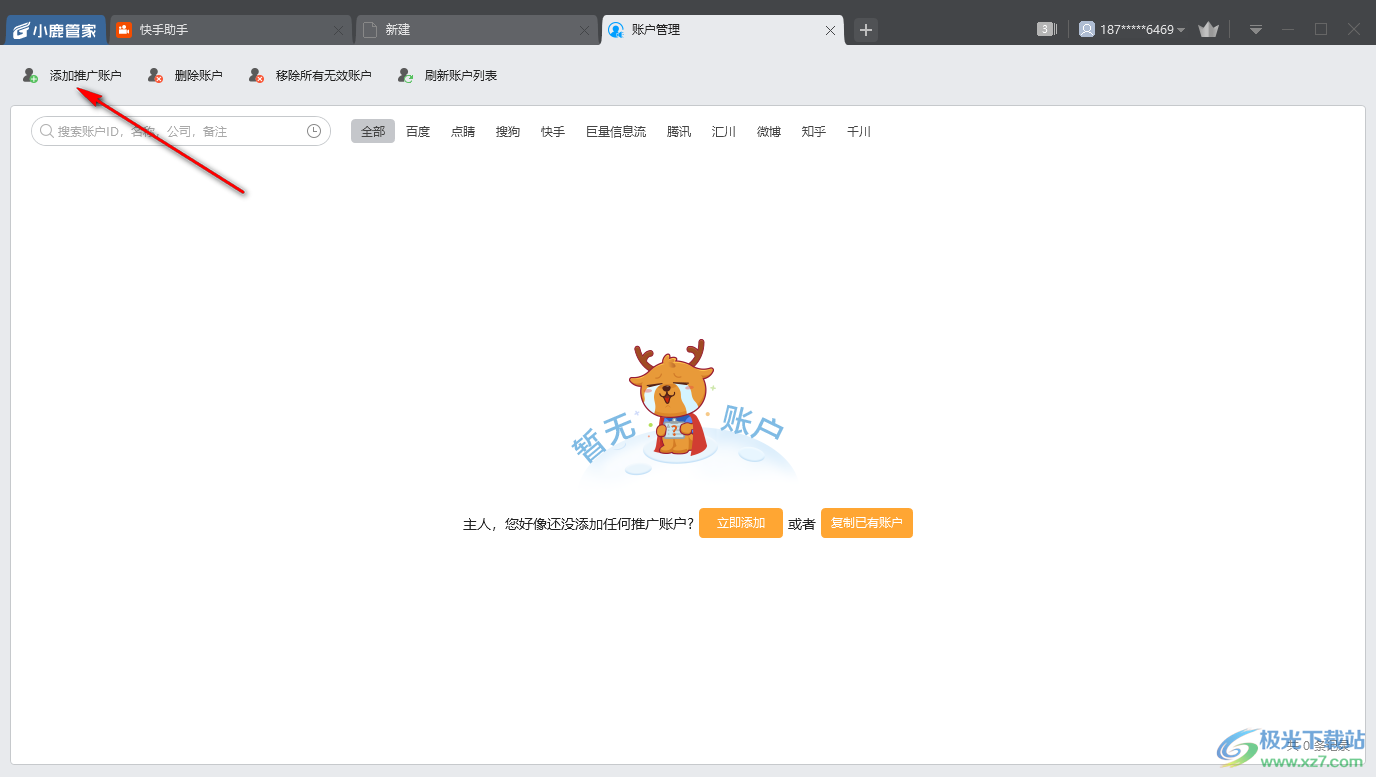Filter accounts by 千川
1376x778 pixels.
tap(859, 131)
